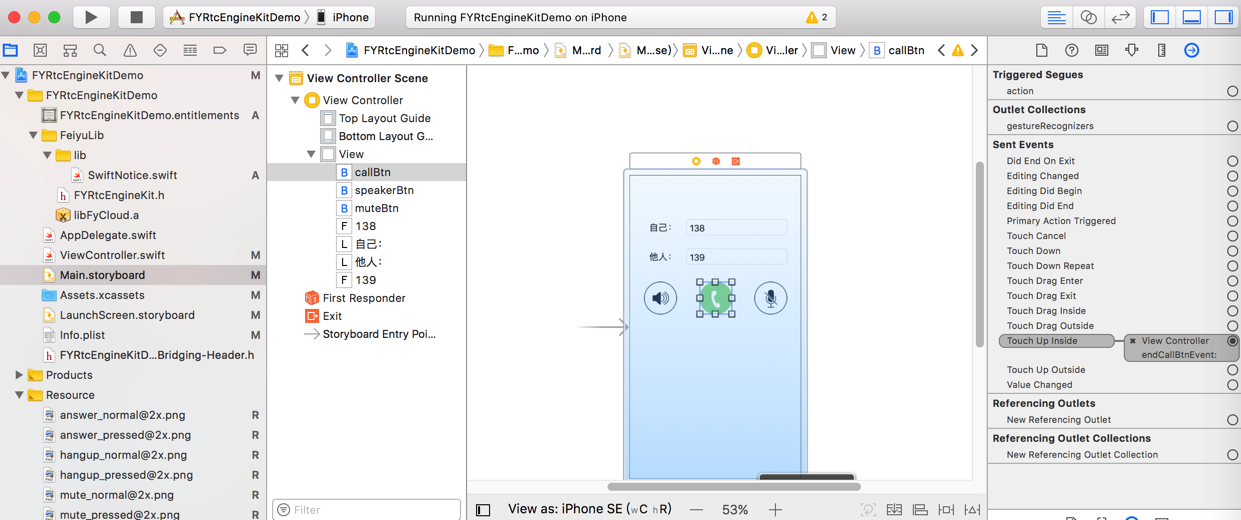The height and width of the screenshot is (520, 1241).
Task: Collapse the lib folder
Action: click(x=47, y=155)
